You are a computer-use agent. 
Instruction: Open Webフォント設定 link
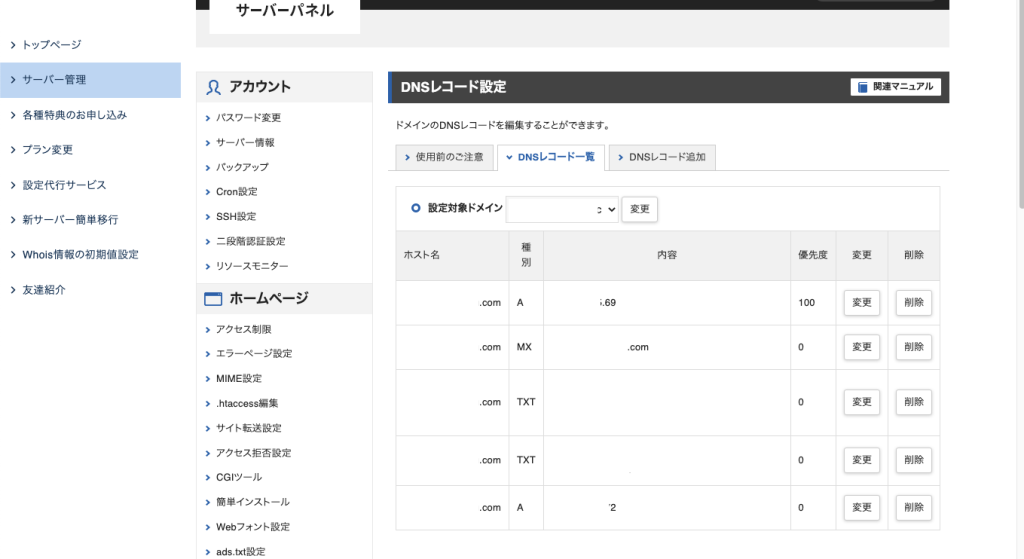253,527
